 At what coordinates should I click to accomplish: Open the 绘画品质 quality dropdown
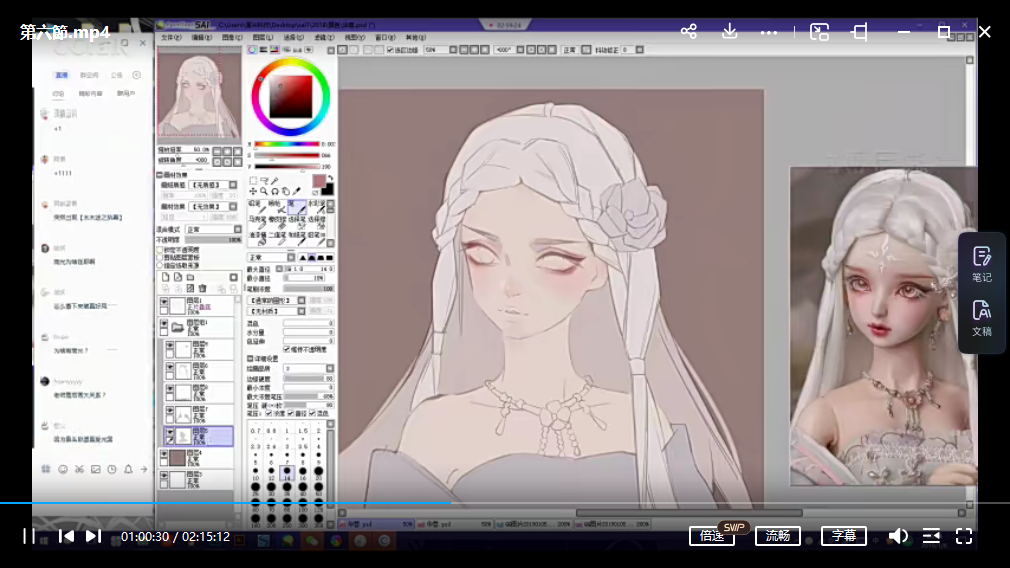309,369
